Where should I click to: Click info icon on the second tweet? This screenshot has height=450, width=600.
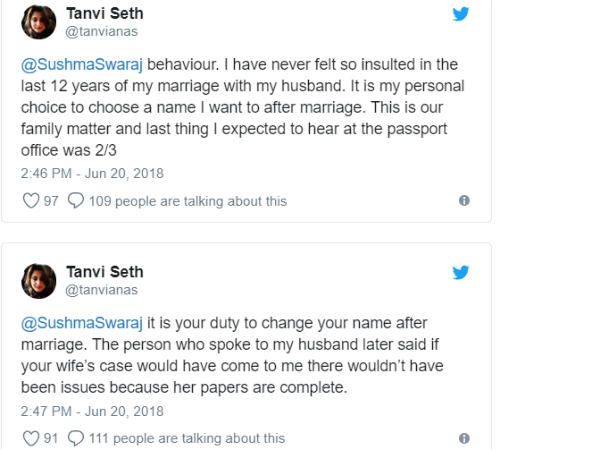[x=464, y=438]
